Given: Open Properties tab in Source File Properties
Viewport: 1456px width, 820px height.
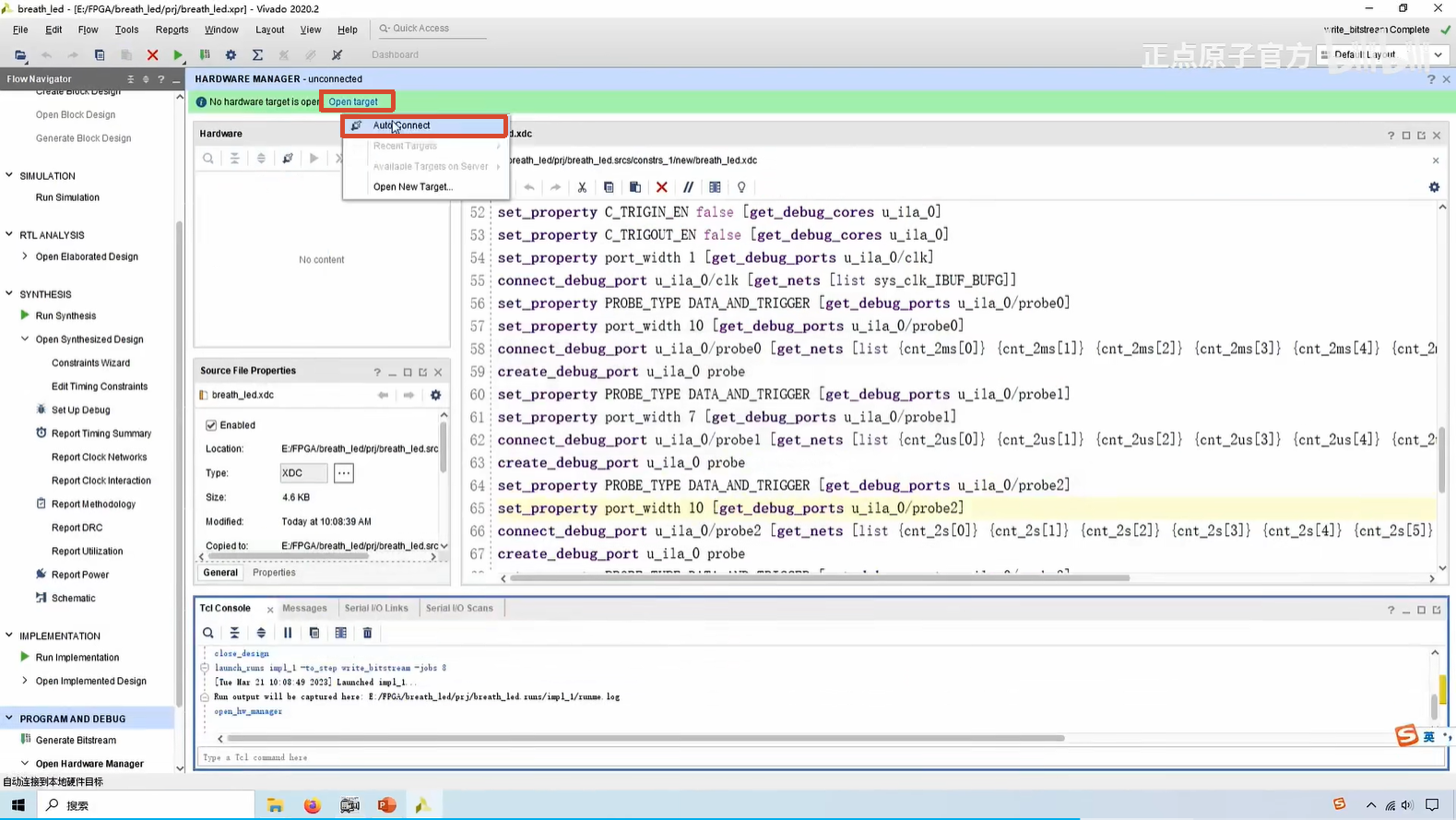Looking at the screenshot, I should click(274, 573).
